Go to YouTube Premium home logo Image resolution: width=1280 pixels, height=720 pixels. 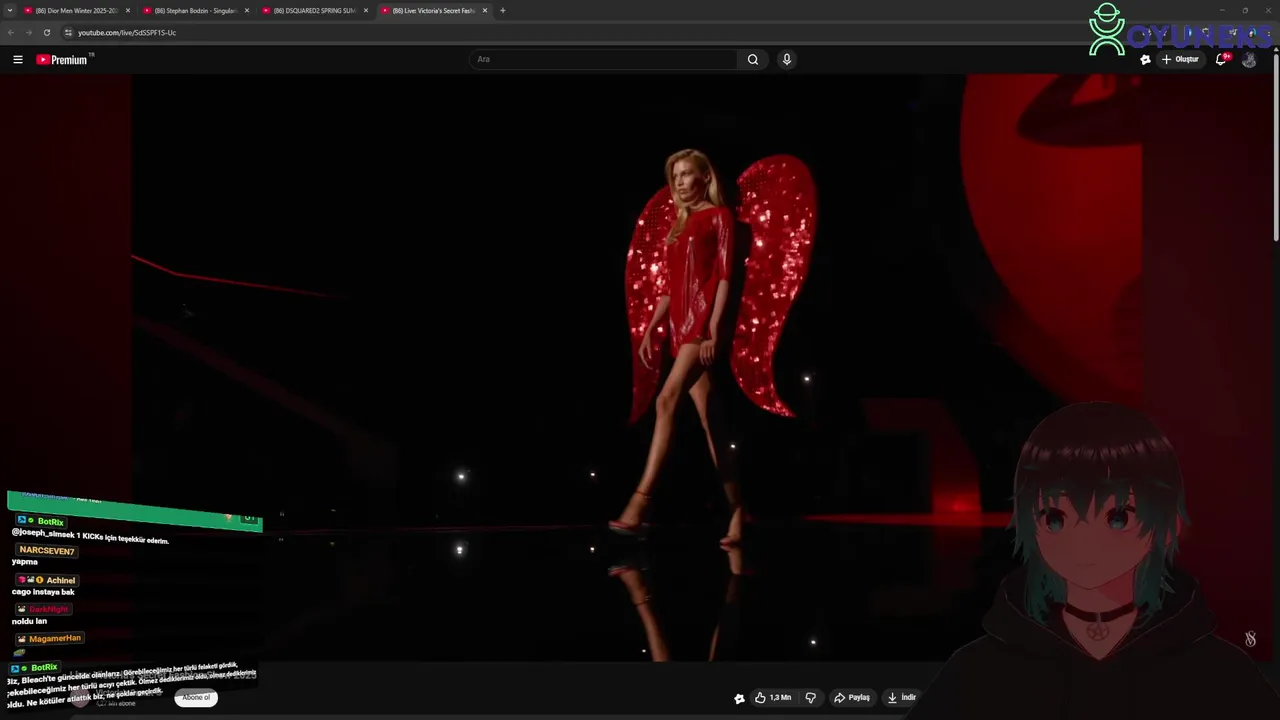coord(64,60)
